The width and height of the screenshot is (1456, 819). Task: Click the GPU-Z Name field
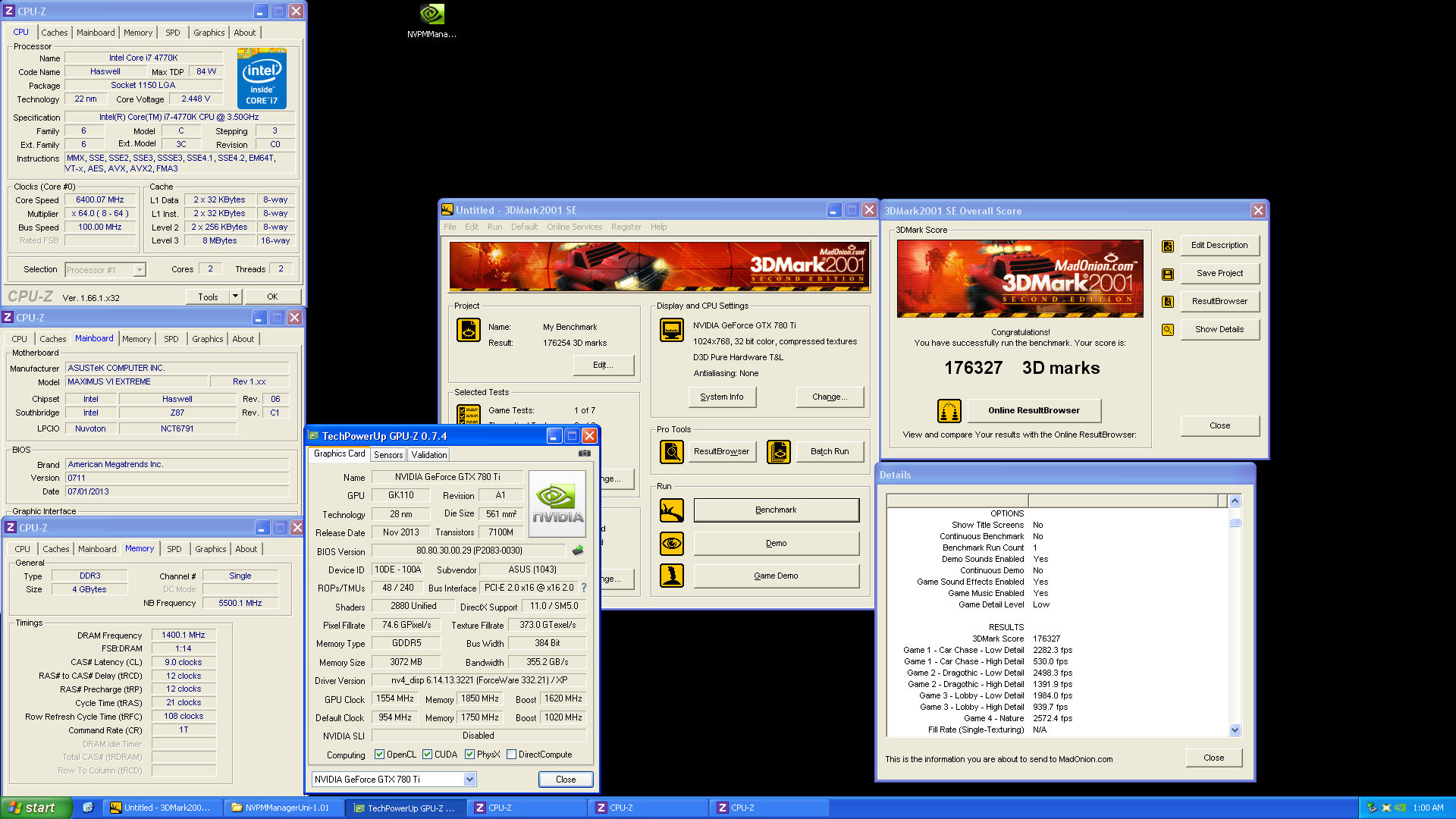[447, 477]
